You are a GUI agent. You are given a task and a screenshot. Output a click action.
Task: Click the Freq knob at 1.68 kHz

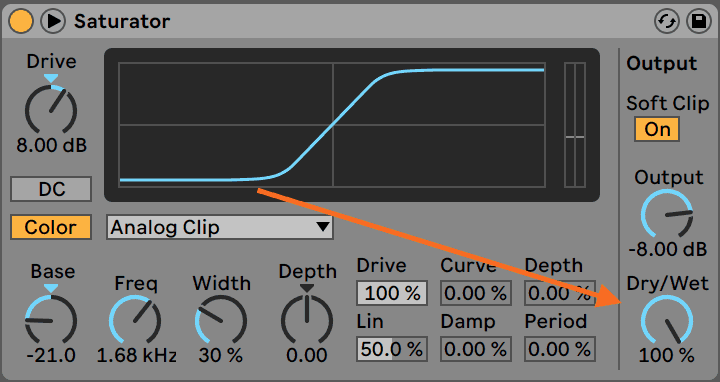coord(135,320)
